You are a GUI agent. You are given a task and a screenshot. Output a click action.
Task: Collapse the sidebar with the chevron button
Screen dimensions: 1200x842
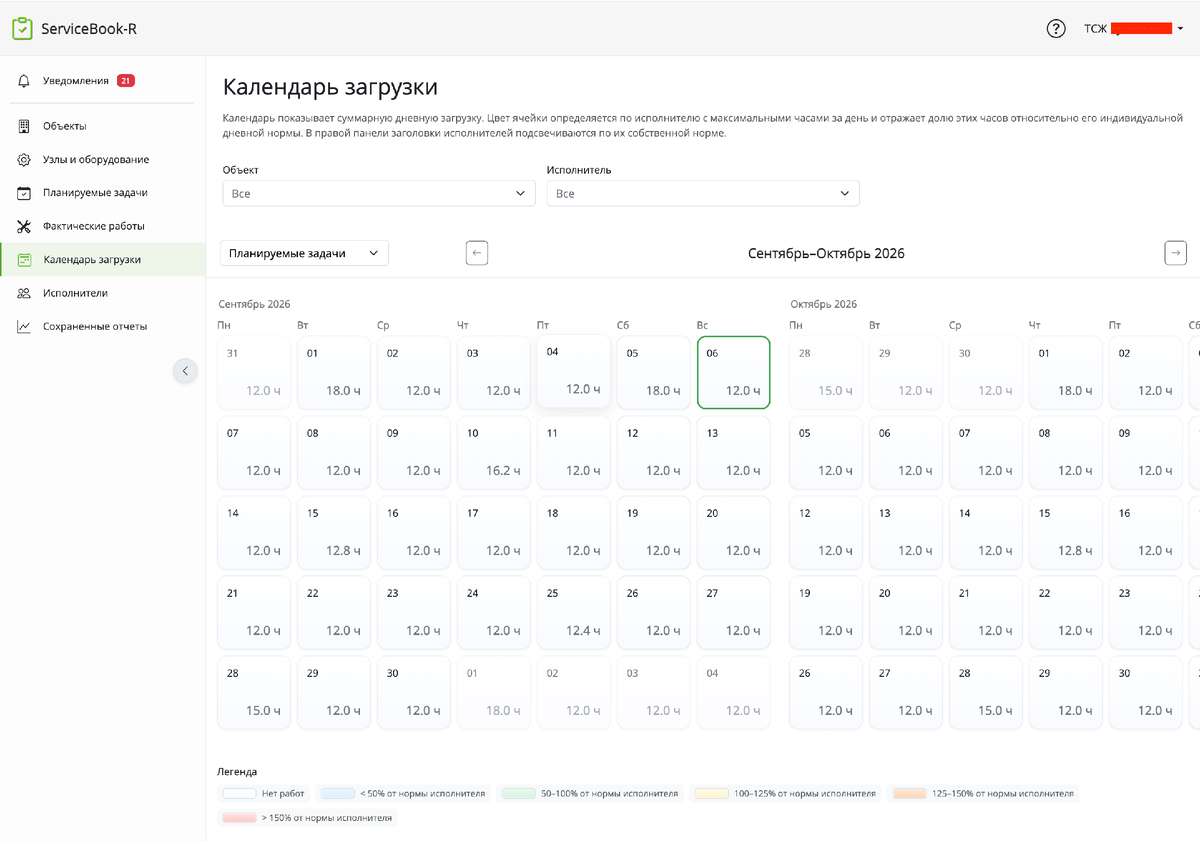click(185, 371)
